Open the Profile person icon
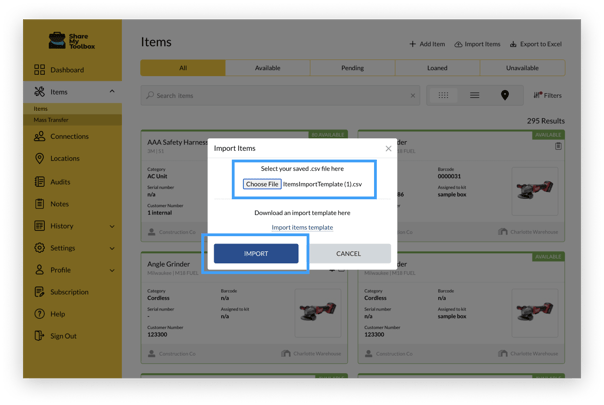The height and width of the screenshot is (405, 604). 39,270
